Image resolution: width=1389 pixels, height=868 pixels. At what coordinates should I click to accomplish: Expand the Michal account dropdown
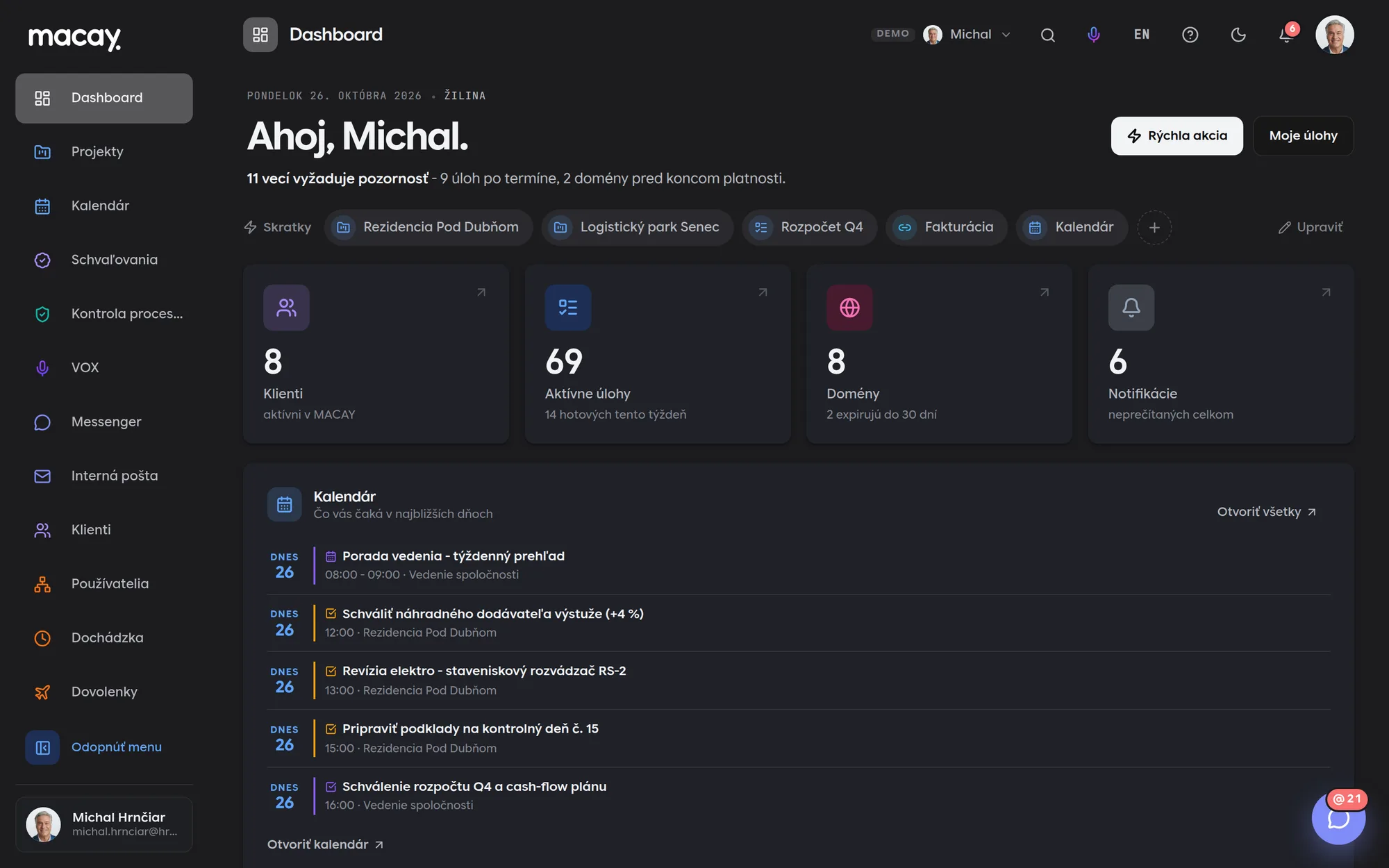point(967,35)
